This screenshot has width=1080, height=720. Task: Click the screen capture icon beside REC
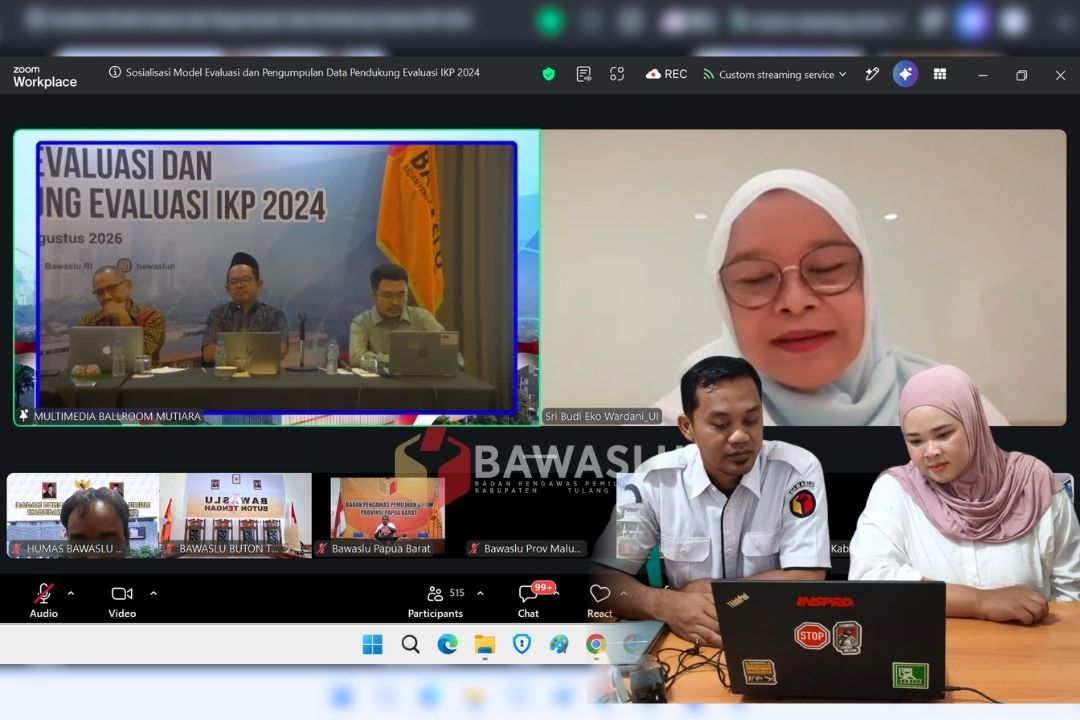[617, 74]
